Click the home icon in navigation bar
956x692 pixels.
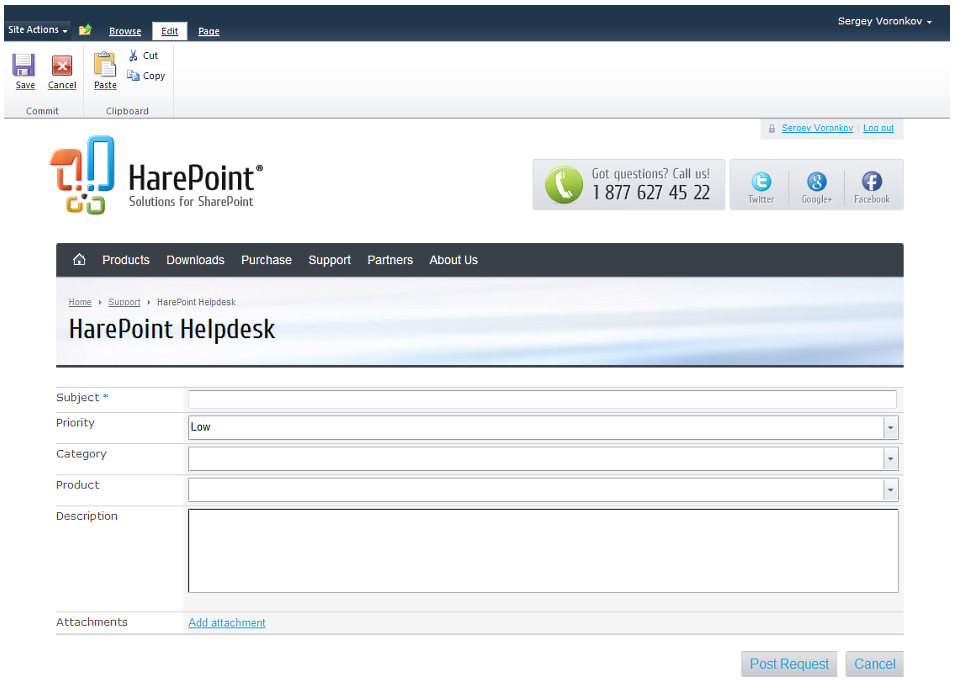coord(79,260)
